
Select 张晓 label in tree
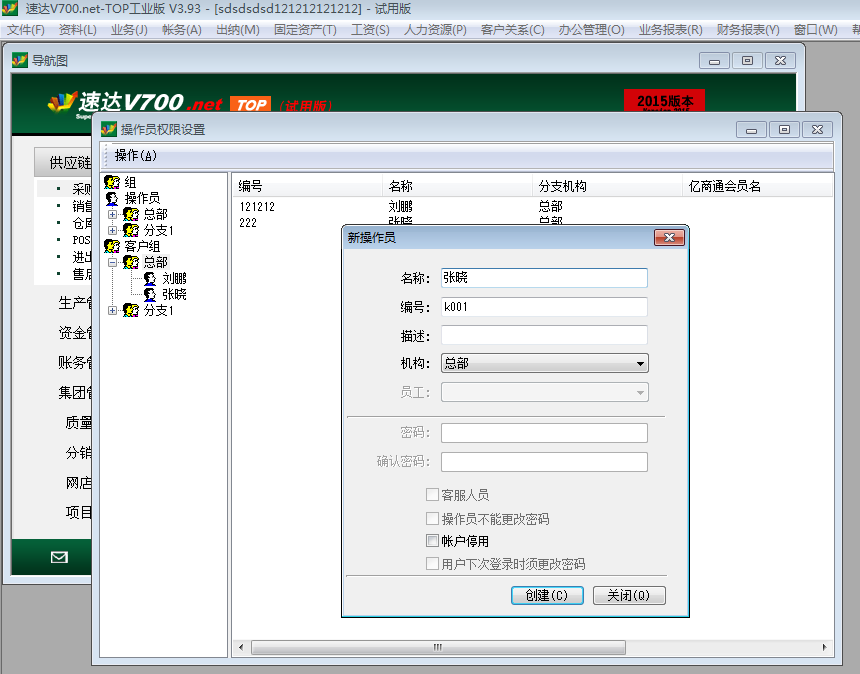click(174, 294)
